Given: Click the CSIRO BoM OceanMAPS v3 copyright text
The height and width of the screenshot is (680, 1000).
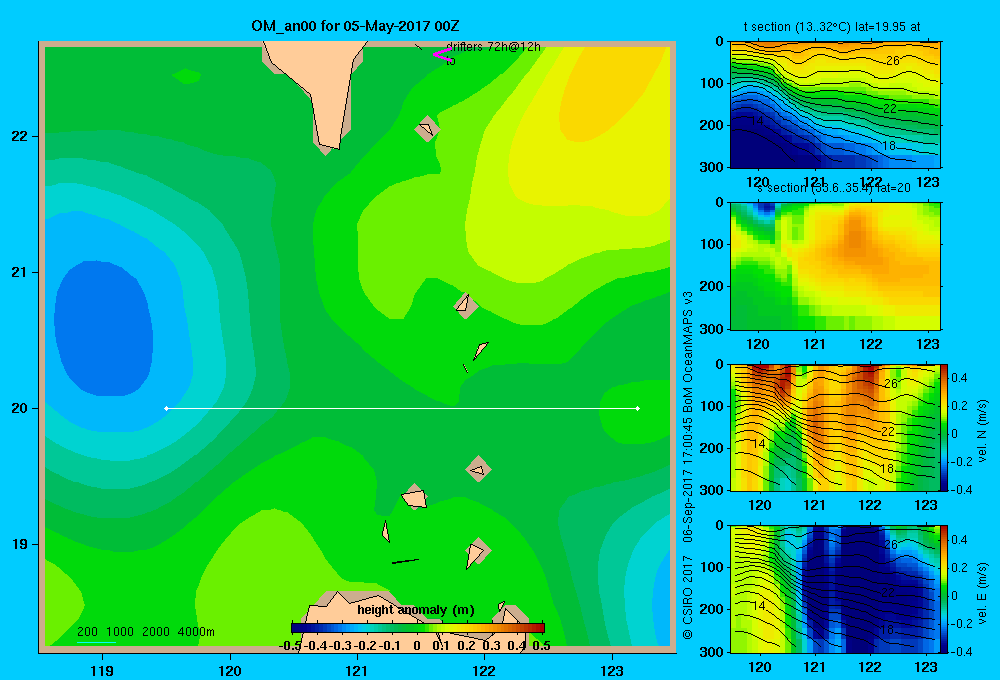Looking at the screenshot, I should 688,465.
